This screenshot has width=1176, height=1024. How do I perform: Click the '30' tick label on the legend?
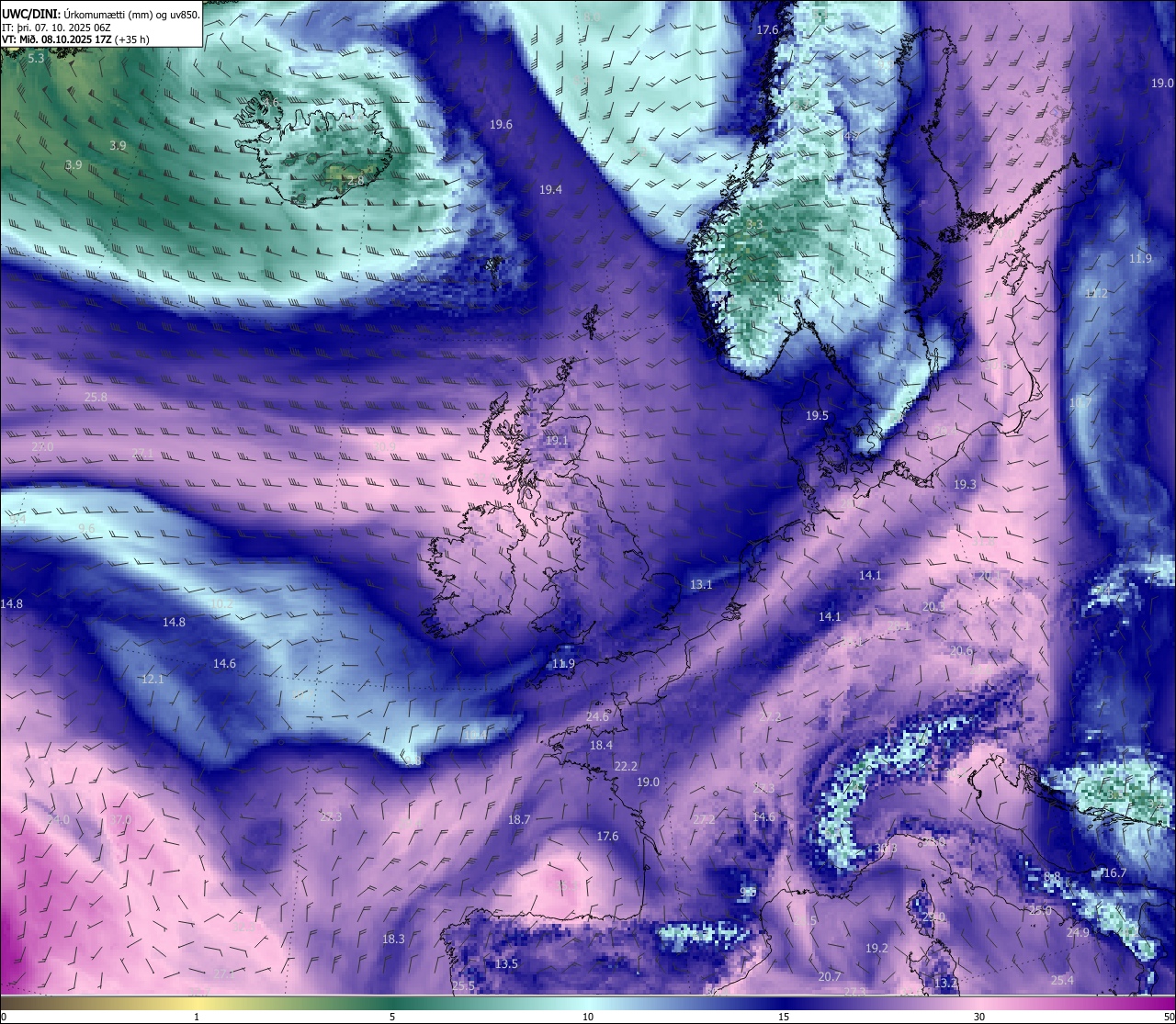[979, 1017]
